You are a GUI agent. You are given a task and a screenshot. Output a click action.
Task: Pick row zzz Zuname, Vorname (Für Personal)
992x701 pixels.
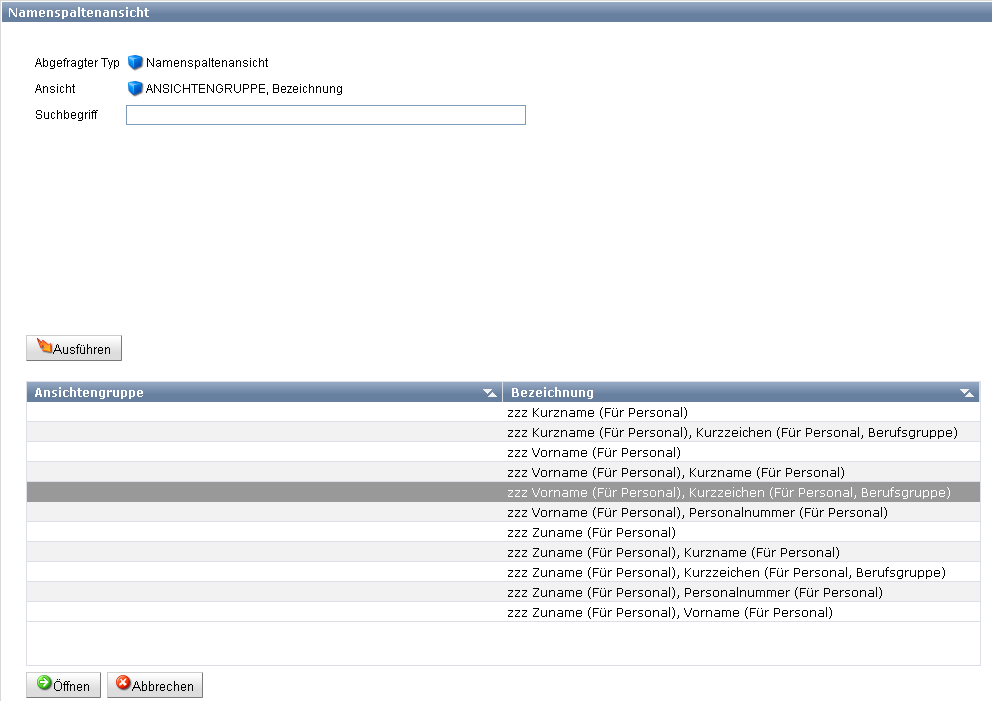(670, 612)
